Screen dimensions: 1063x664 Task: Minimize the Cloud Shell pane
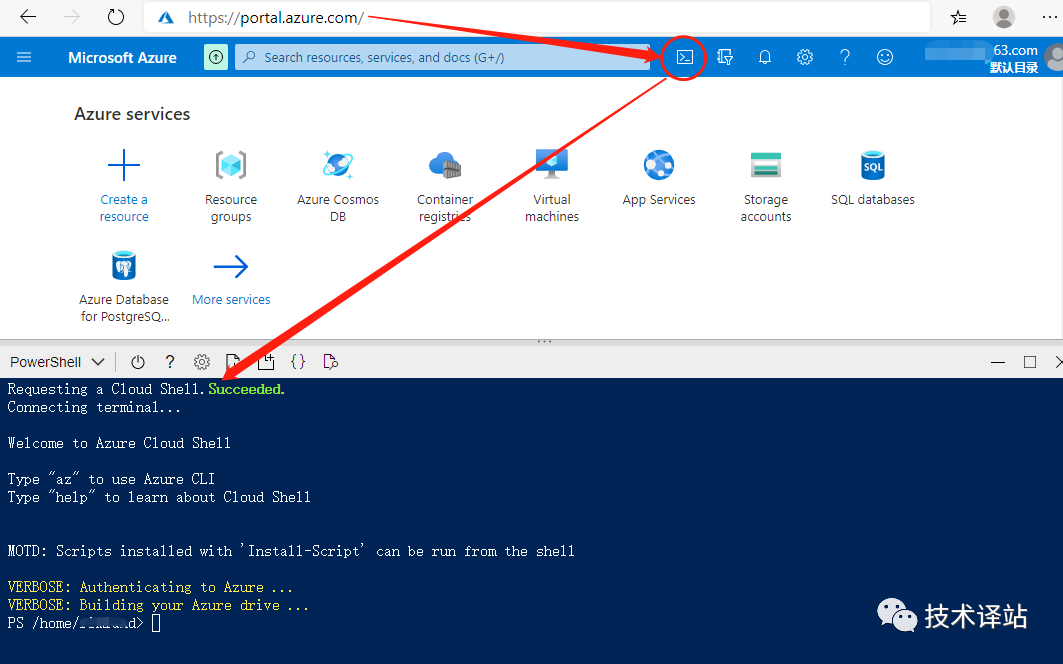click(x=998, y=362)
